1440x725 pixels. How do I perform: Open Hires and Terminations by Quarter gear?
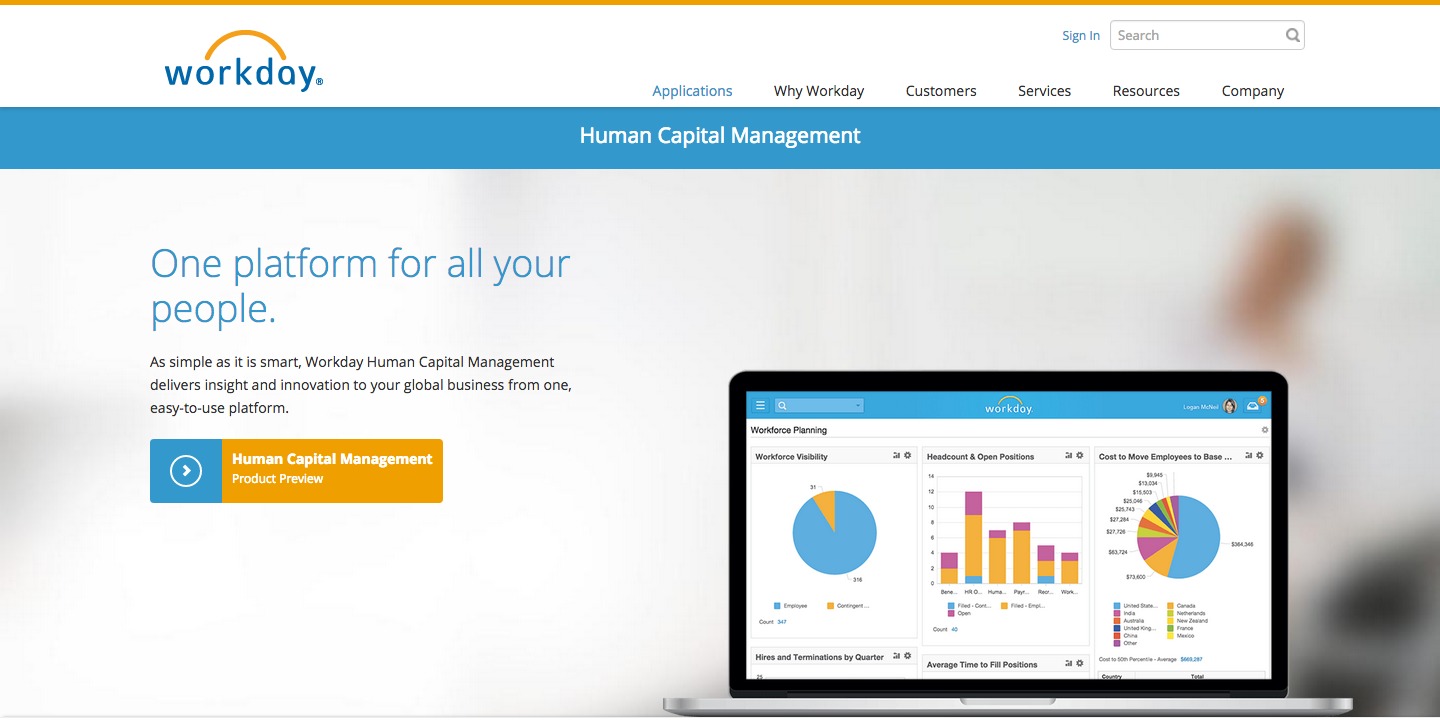pos(908,656)
